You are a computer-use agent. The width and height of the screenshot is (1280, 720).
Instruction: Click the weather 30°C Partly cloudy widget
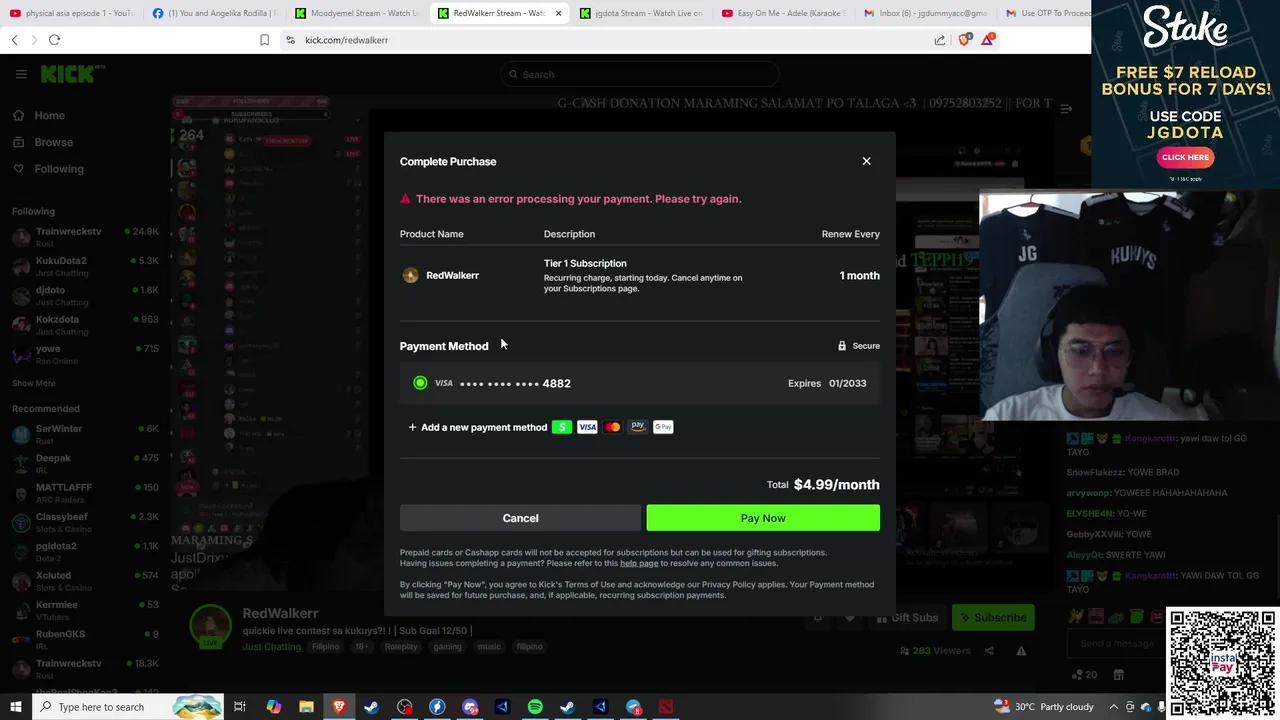1044,707
